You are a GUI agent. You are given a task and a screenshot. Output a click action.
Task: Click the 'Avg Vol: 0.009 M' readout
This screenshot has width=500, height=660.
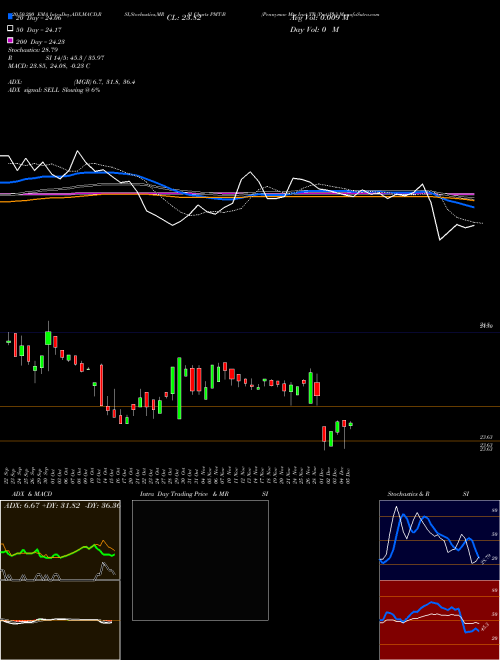[x=319, y=18]
